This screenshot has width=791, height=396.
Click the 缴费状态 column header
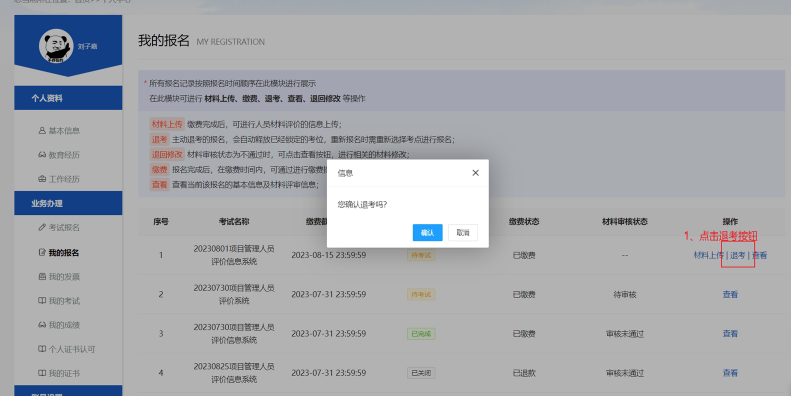pyautogui.click(x=524, y=221)
